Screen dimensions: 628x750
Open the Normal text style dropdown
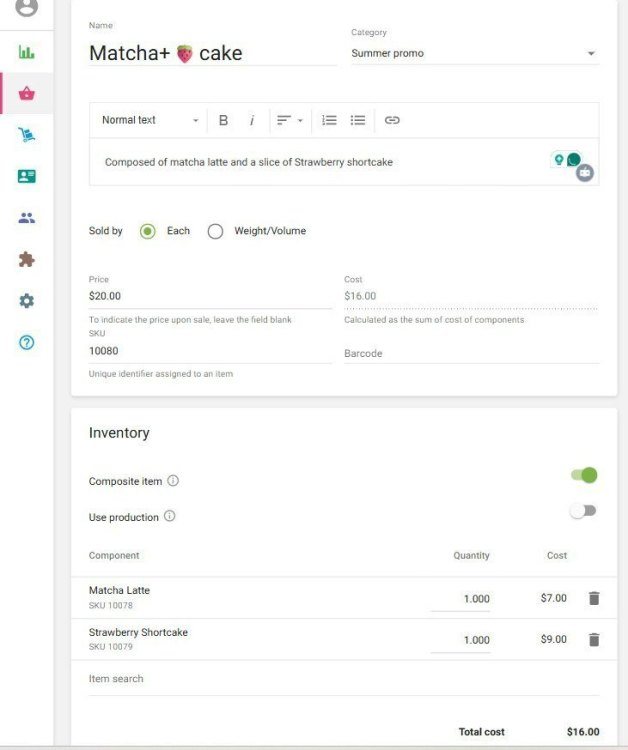pyautogui.click(x=150, y=120)
